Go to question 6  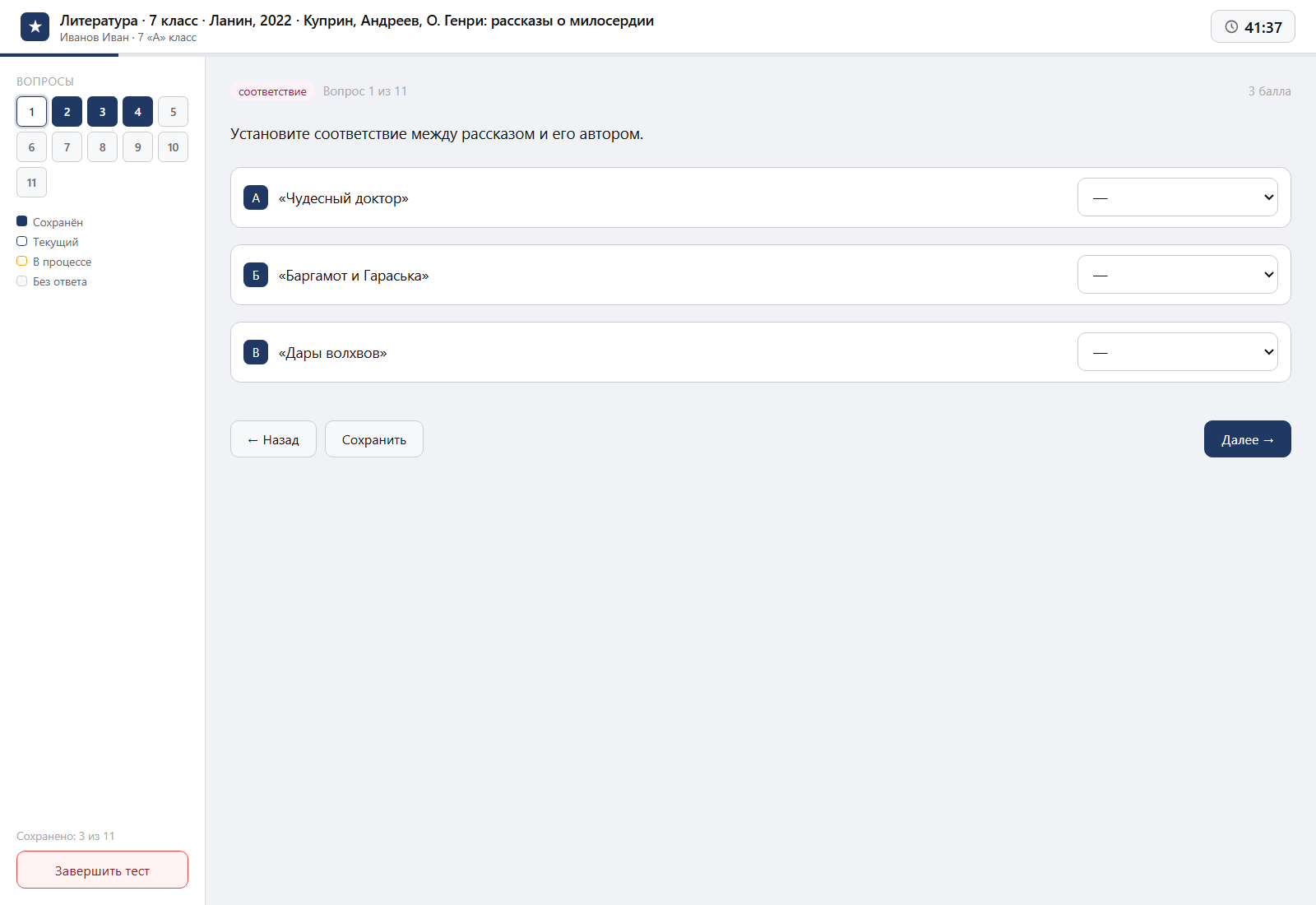click(31, 147)
